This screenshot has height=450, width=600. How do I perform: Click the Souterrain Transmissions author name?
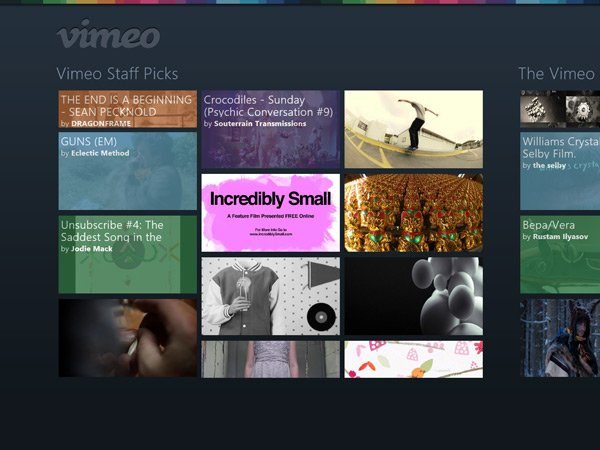click(260, 124)
